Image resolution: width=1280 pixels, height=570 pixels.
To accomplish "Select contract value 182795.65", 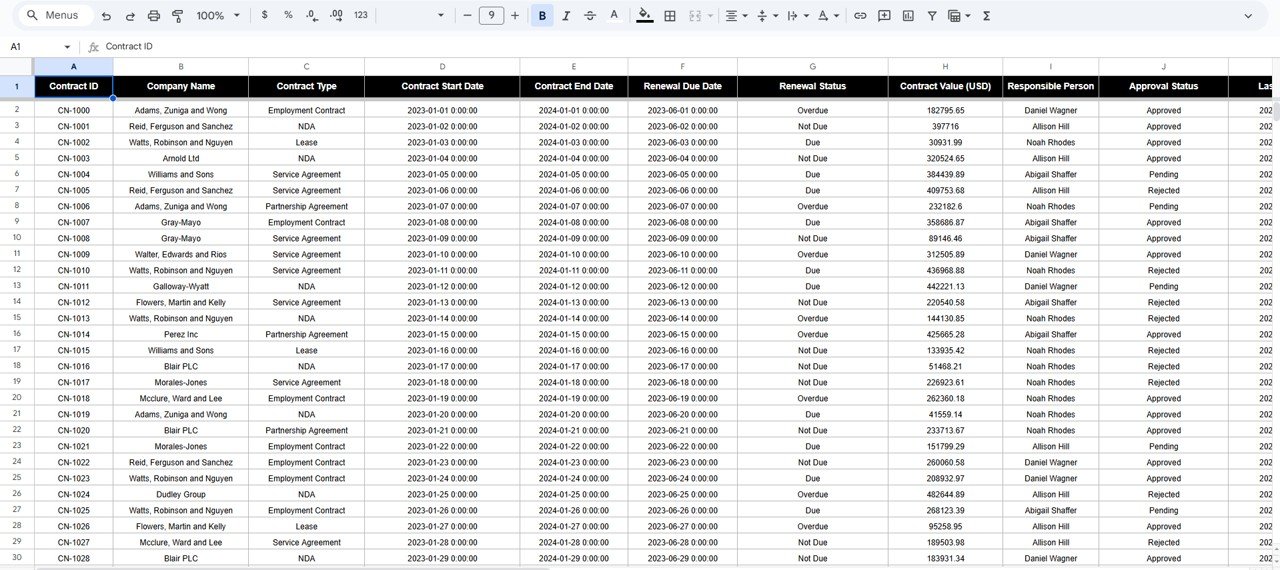I will click(x=945, y=111).
